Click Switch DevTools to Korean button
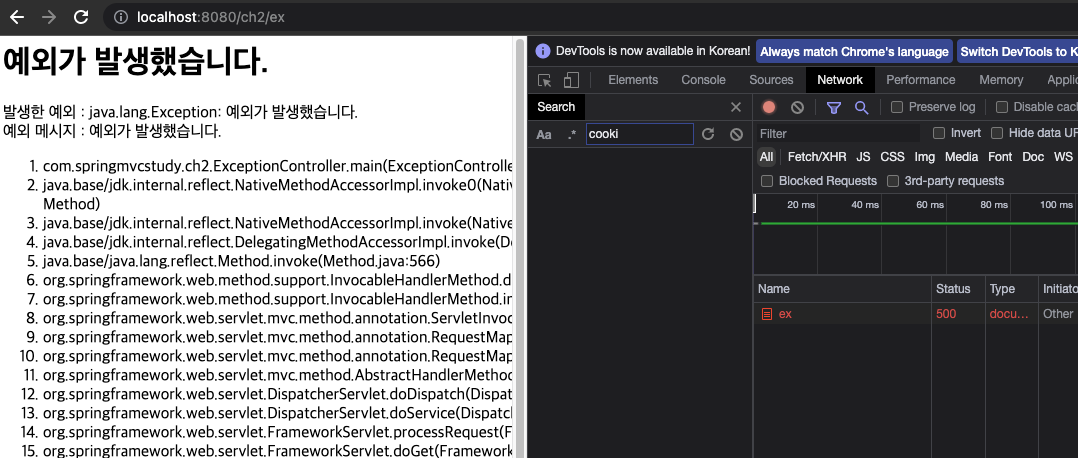This screenshot has width=1078, height=458. point(1018,52)
